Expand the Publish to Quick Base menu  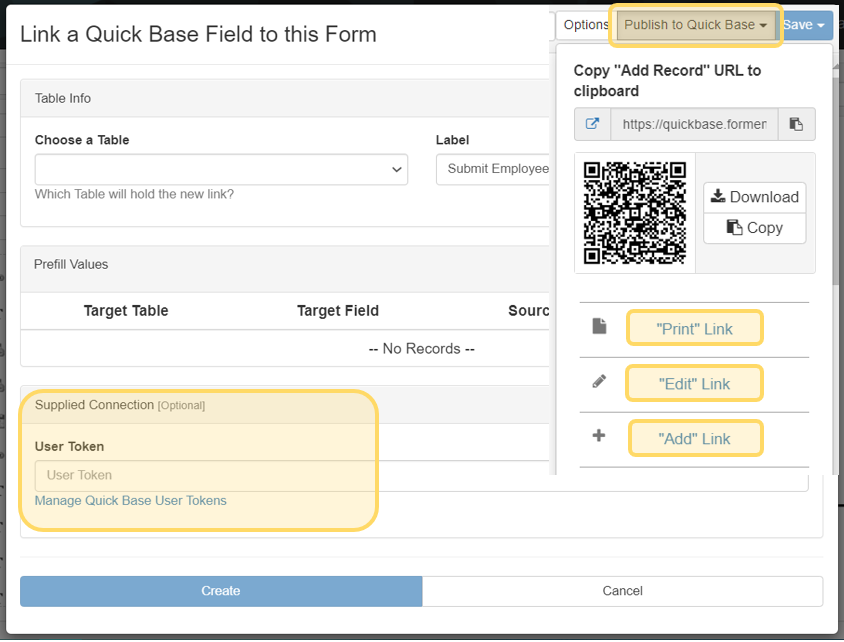coord(695,25)
